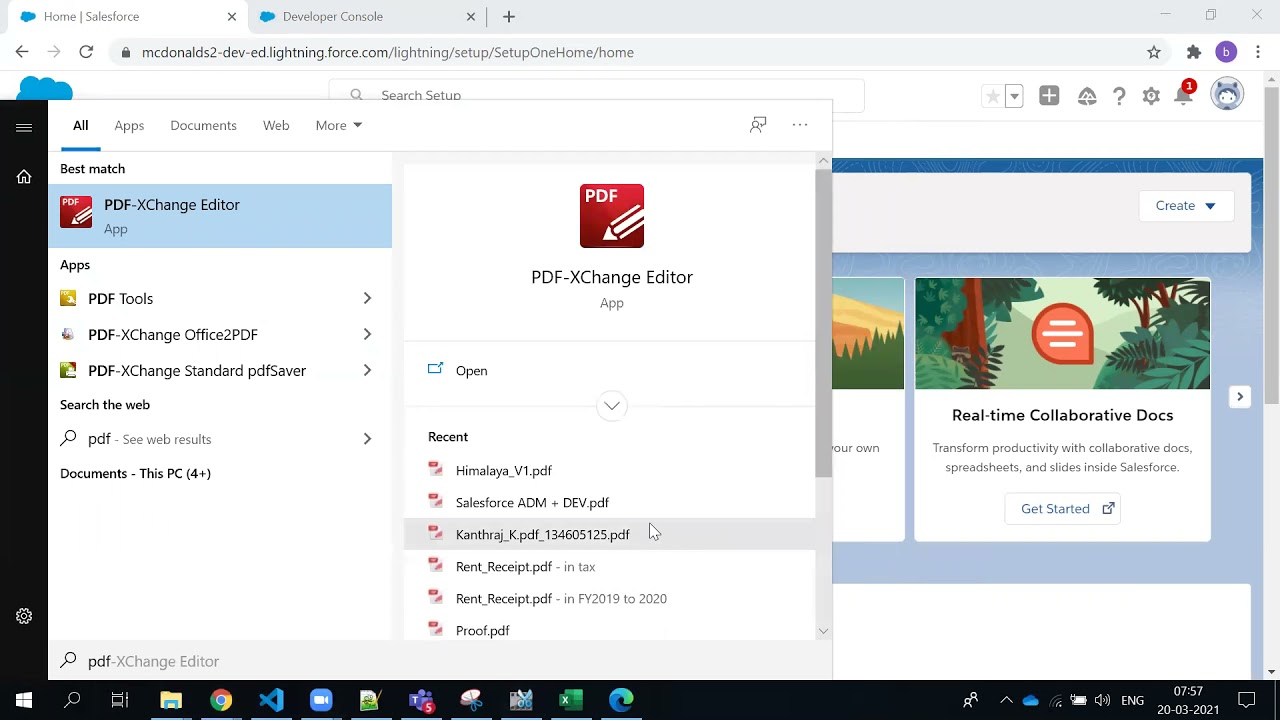Open Salesforce Help question mark
The width and height of the screenshot is (1280, 720).
click(x=1119, y=96)
